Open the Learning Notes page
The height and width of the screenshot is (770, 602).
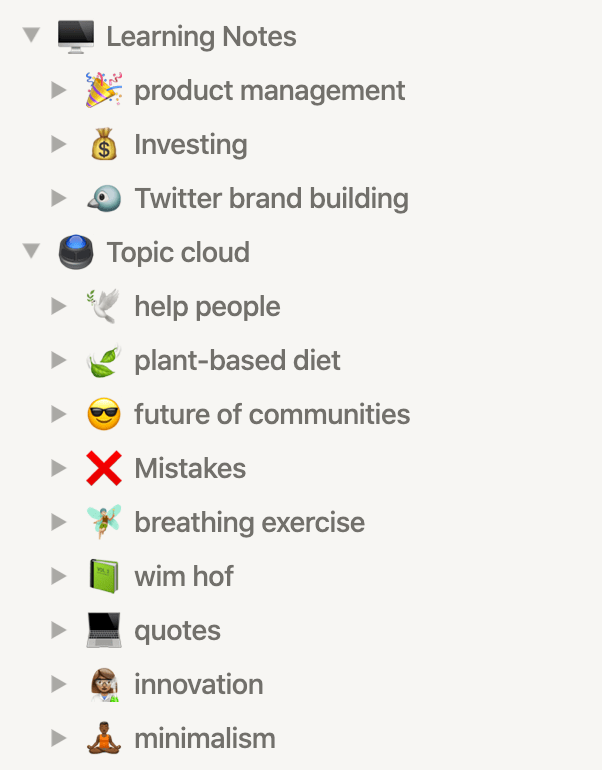pyautogui.click(x=201, y=37)
